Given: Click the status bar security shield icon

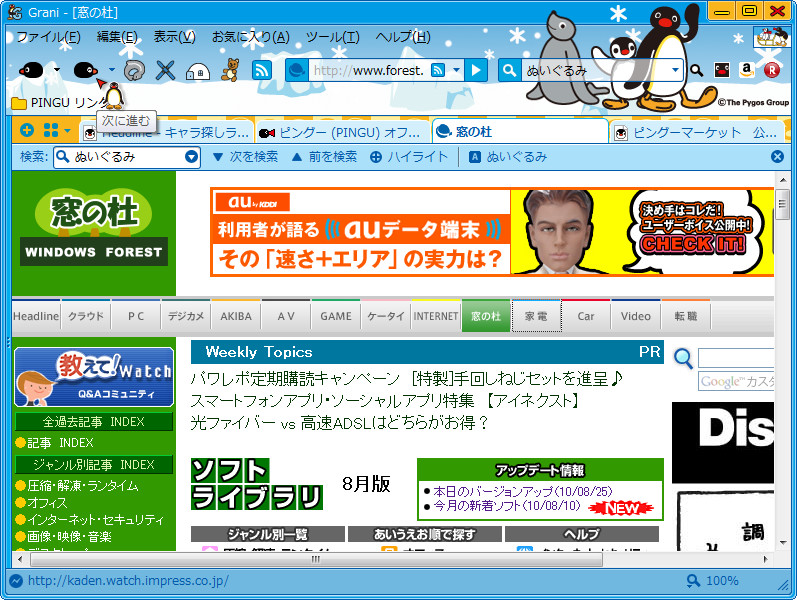Looking at the screenshot, I should [x=16, y=581].
